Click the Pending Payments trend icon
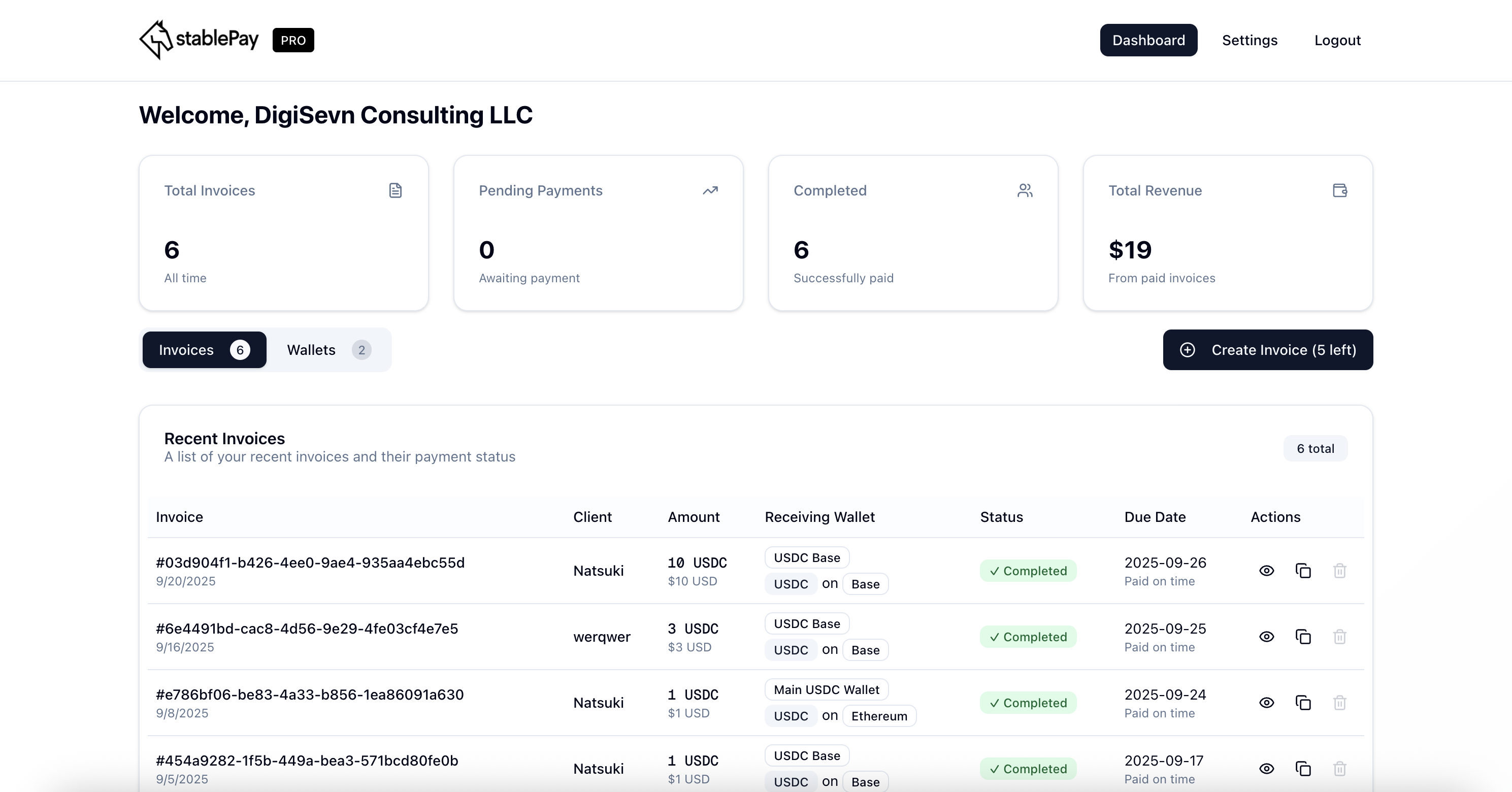1512x792 pixels. [x=710, y=191]
